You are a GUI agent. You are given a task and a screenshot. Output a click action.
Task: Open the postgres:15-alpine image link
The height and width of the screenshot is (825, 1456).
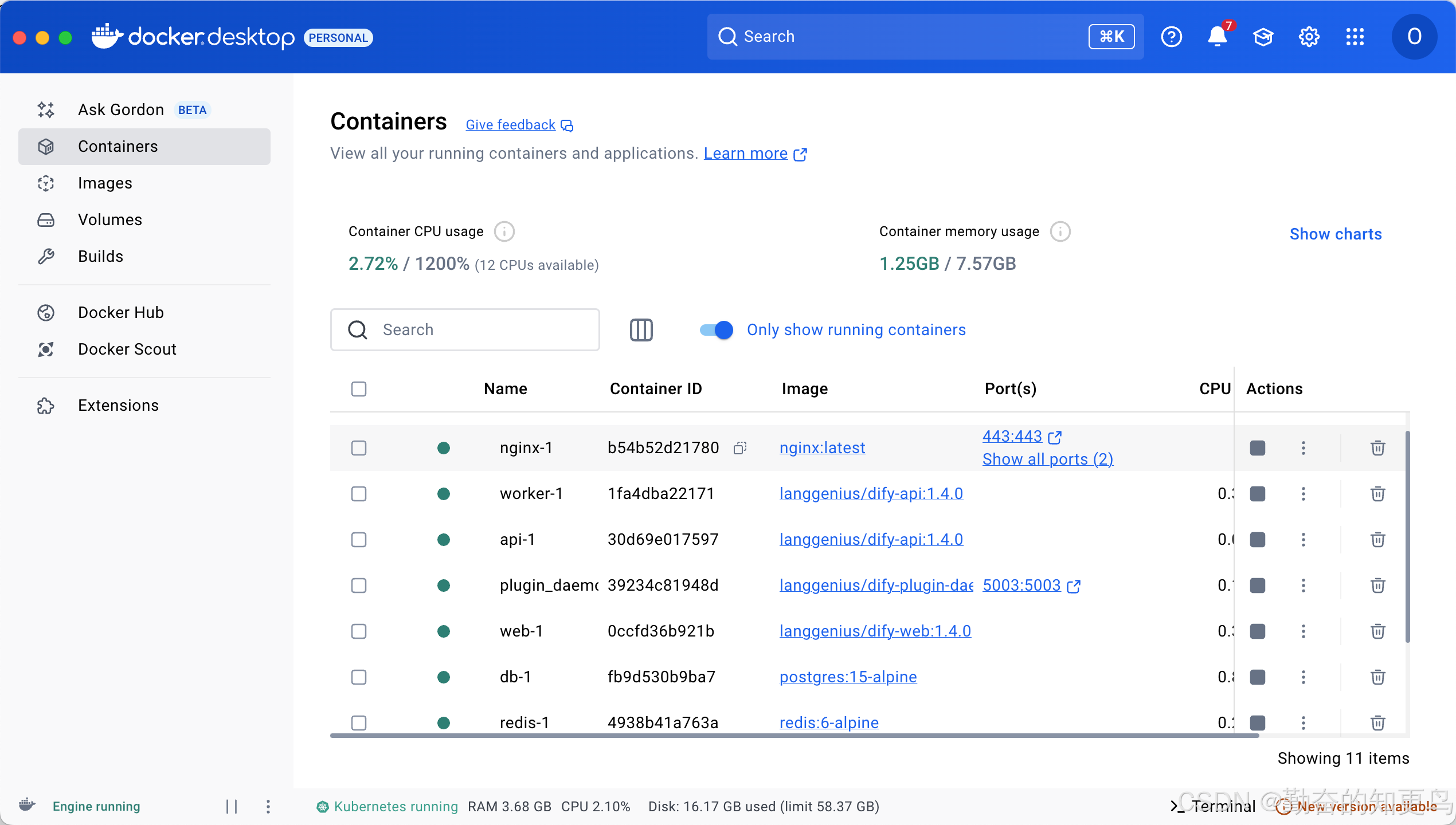[848, 677]
